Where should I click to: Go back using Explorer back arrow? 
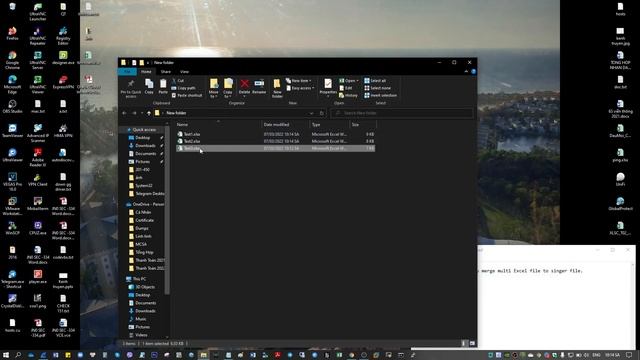click(x=124, y=113)
